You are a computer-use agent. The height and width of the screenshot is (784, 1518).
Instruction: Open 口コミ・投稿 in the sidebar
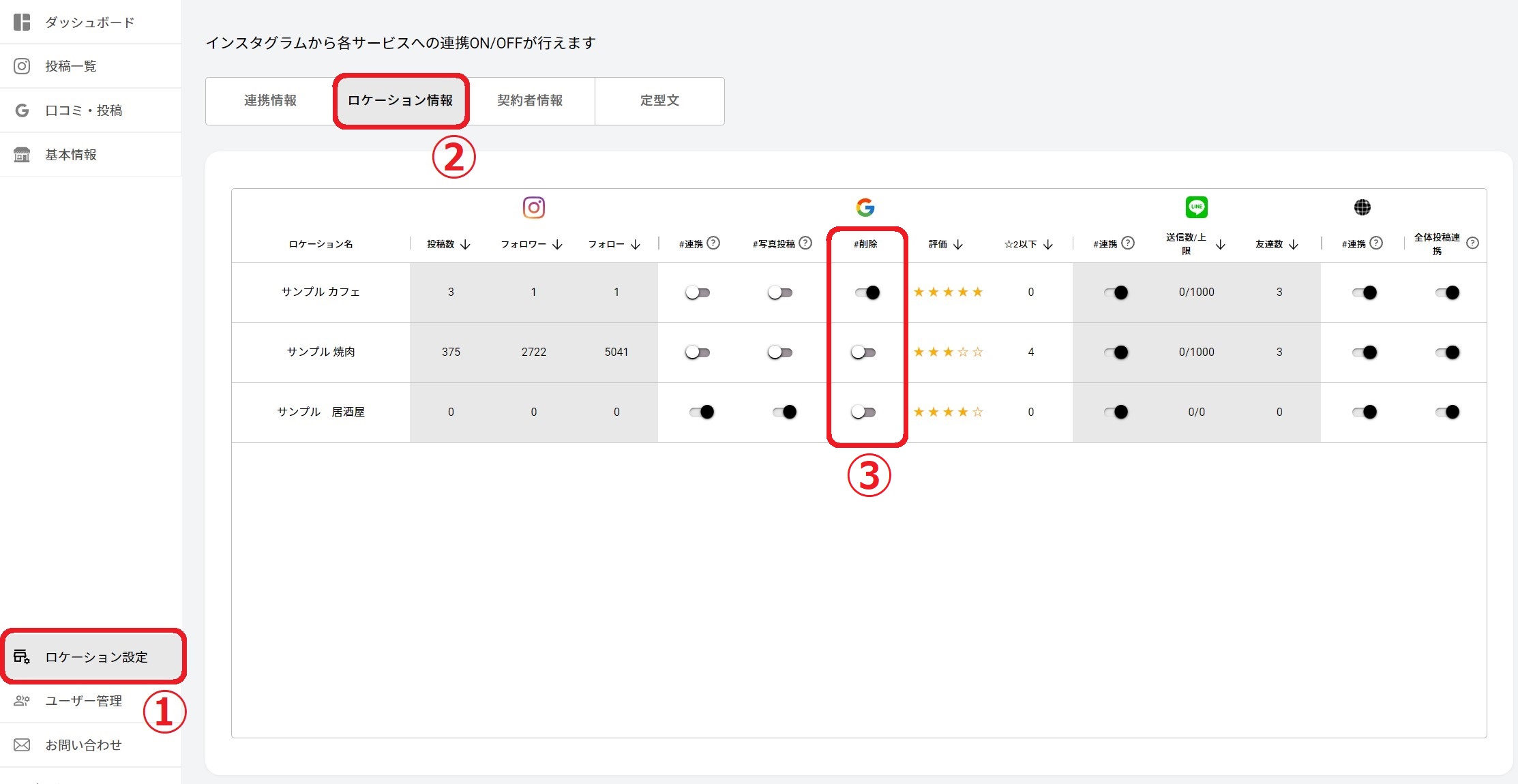tap(83, 110)
